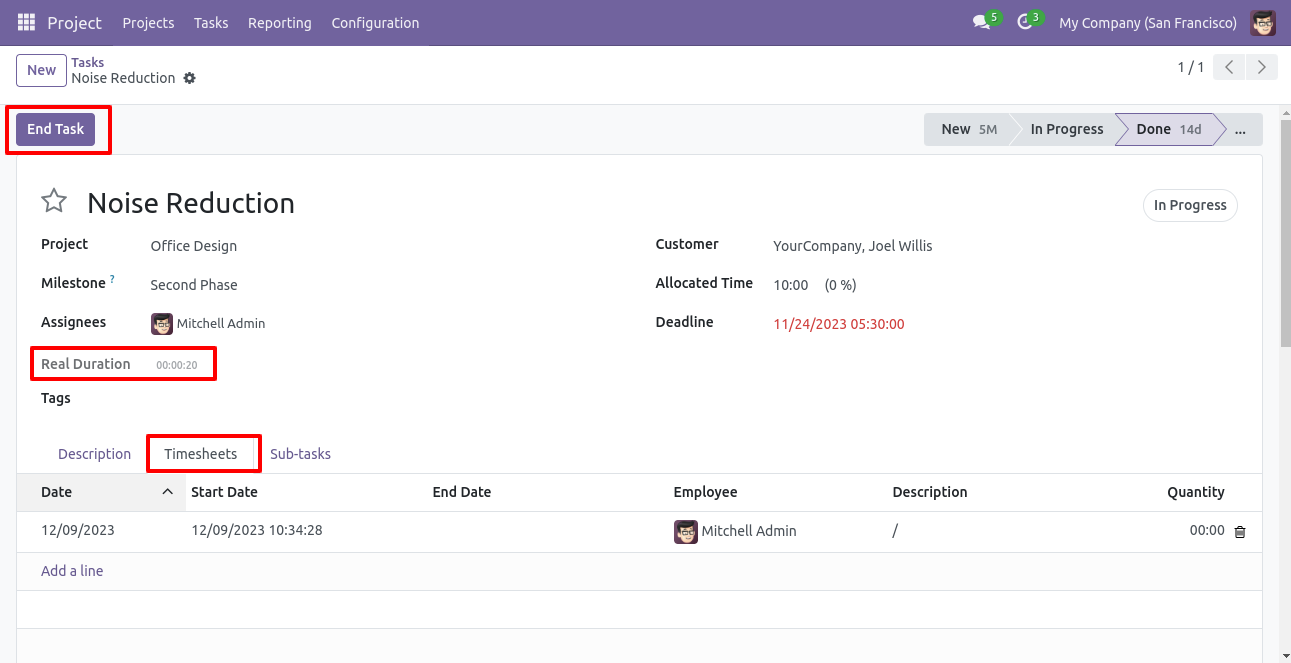Screen dimensions: 1291x663
Task: Click the user avatar in top bar
Action: [x=1263, y=22]
